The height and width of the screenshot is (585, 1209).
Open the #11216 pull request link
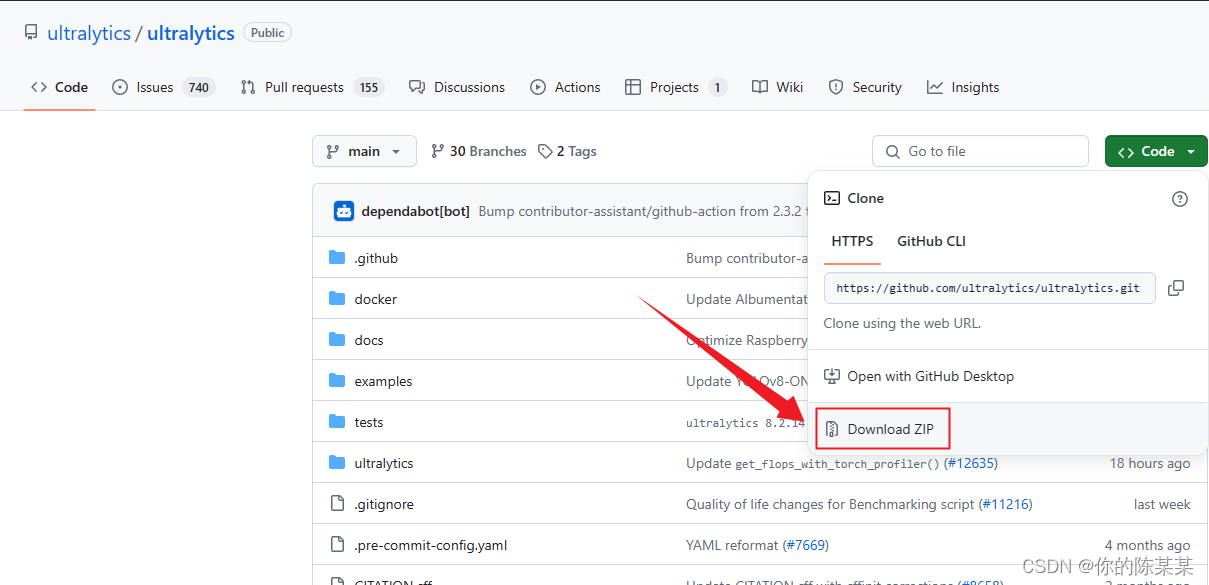(x=1005, y=504)
